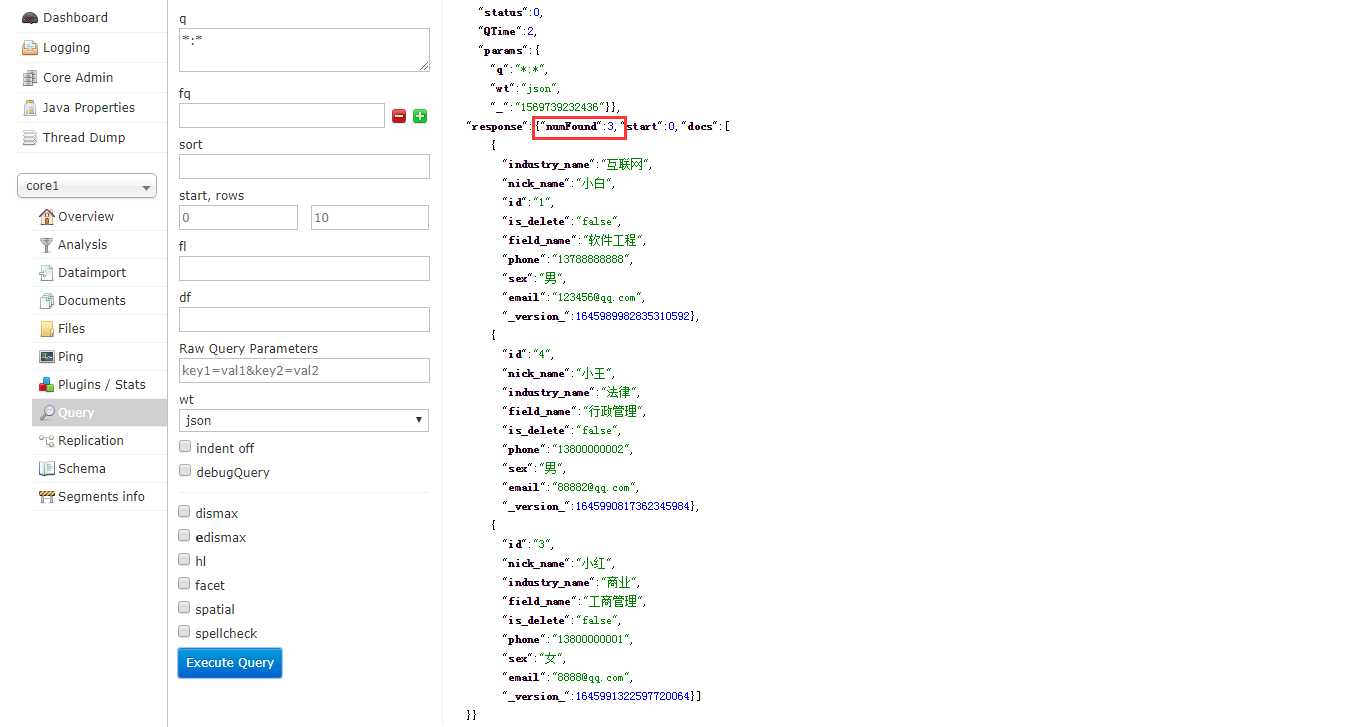The image size is (1350, 727).
Task: Click the Schema book icon
Action: (x=46, y=469)
